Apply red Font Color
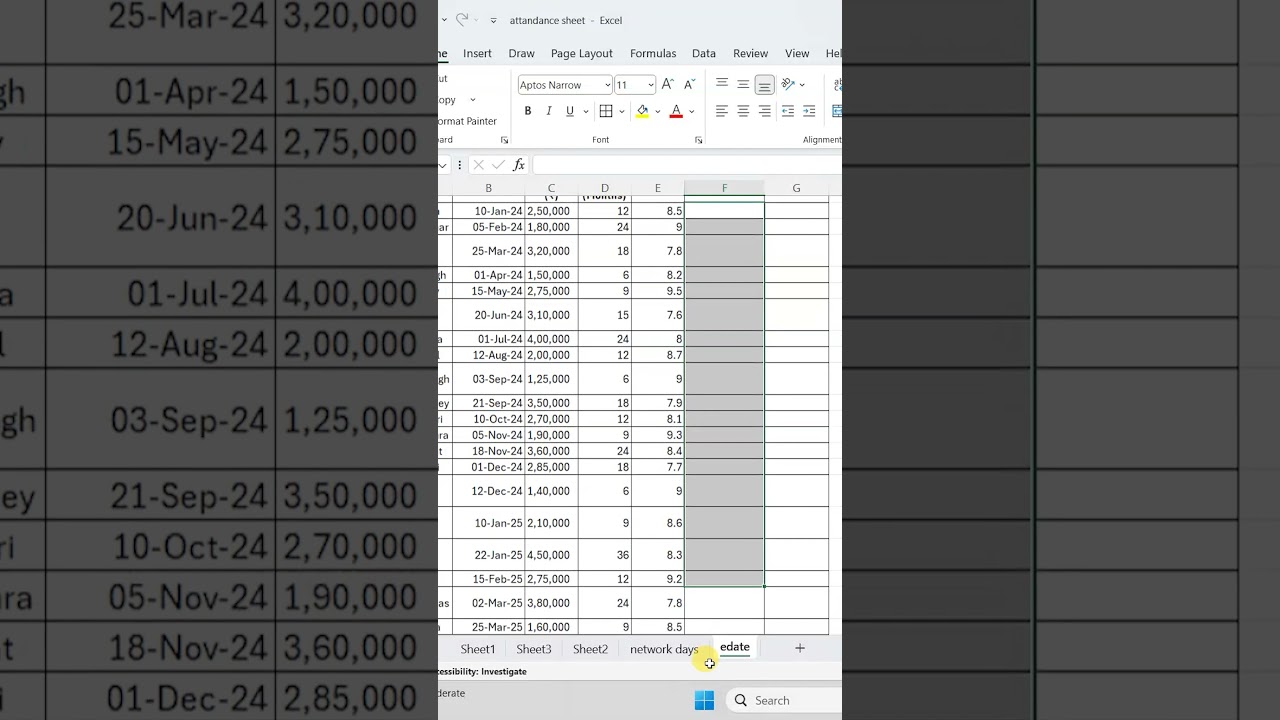The height and width of the screenshot is (720, 1280). point(676,111)
